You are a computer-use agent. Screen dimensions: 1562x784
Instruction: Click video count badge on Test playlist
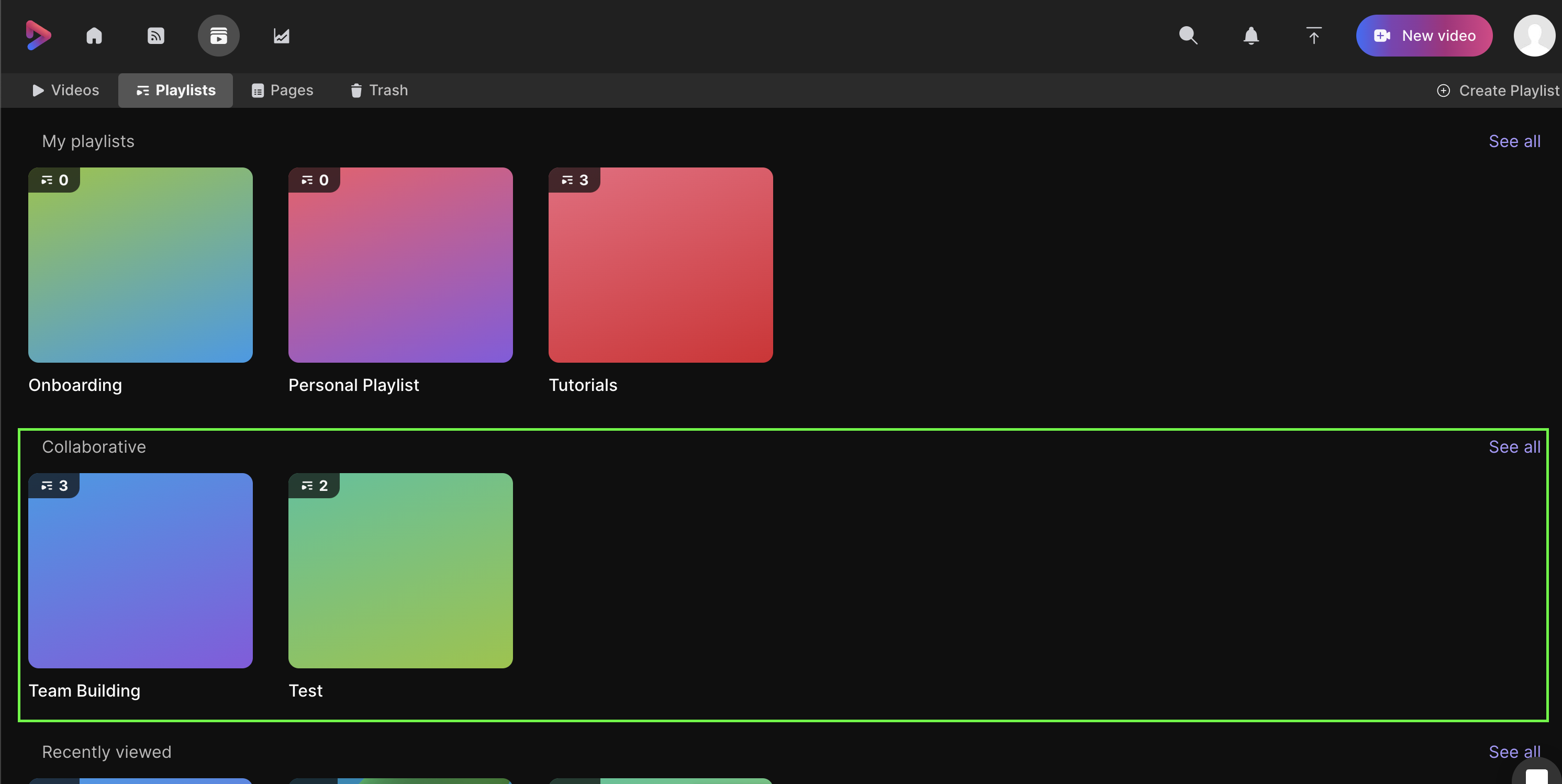coord(314,486)
